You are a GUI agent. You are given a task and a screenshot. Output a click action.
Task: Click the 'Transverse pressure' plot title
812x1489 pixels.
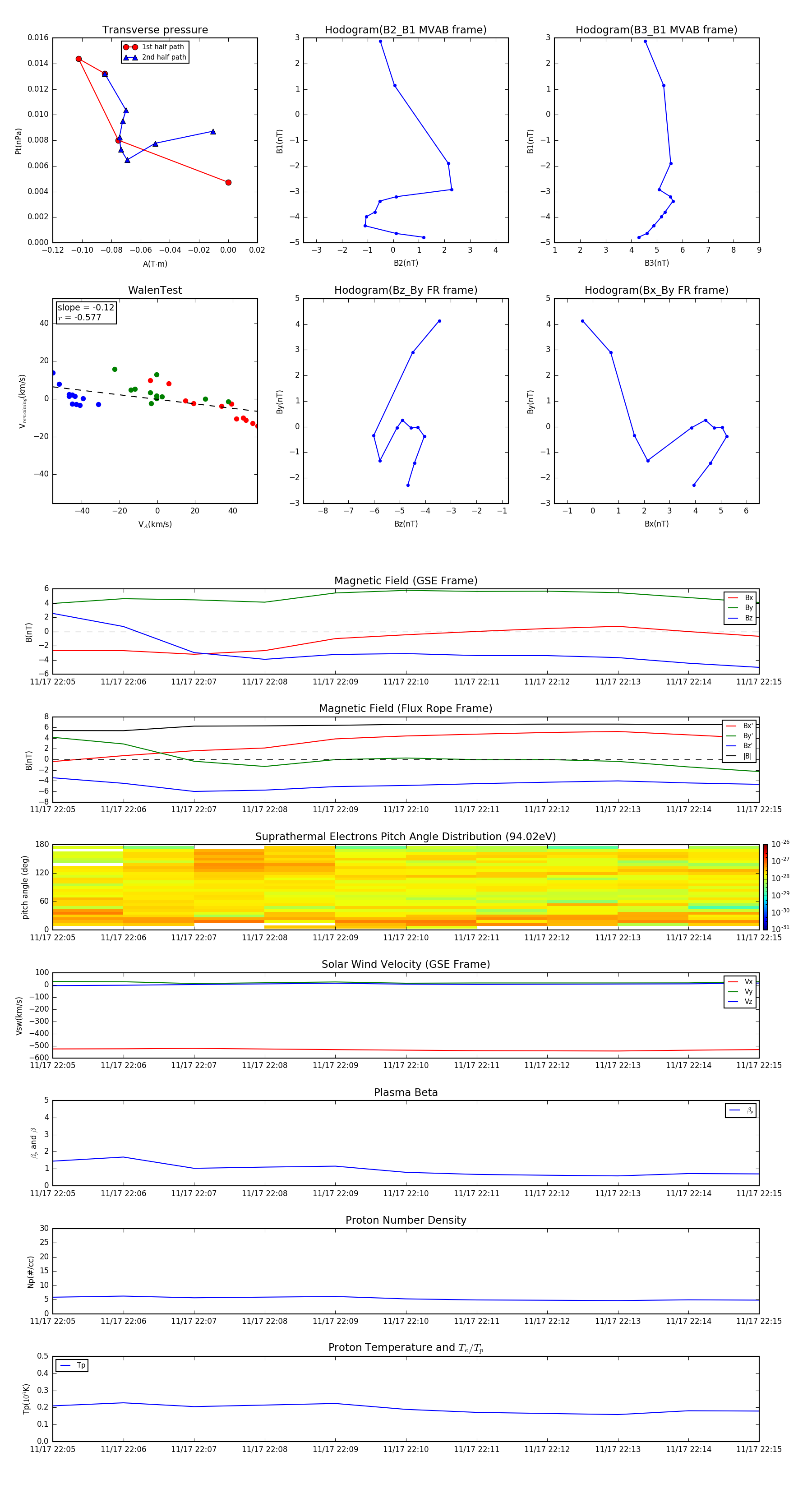pyautogui.click(x=155, y=30)
